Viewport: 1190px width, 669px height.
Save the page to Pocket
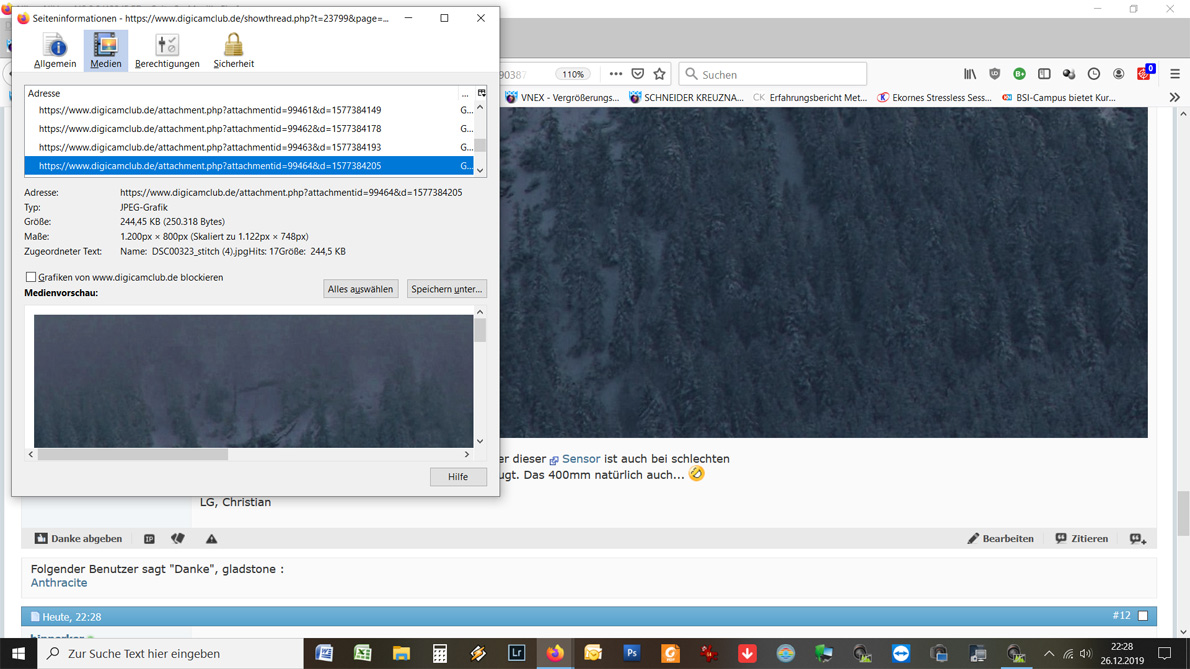(638, 74)
